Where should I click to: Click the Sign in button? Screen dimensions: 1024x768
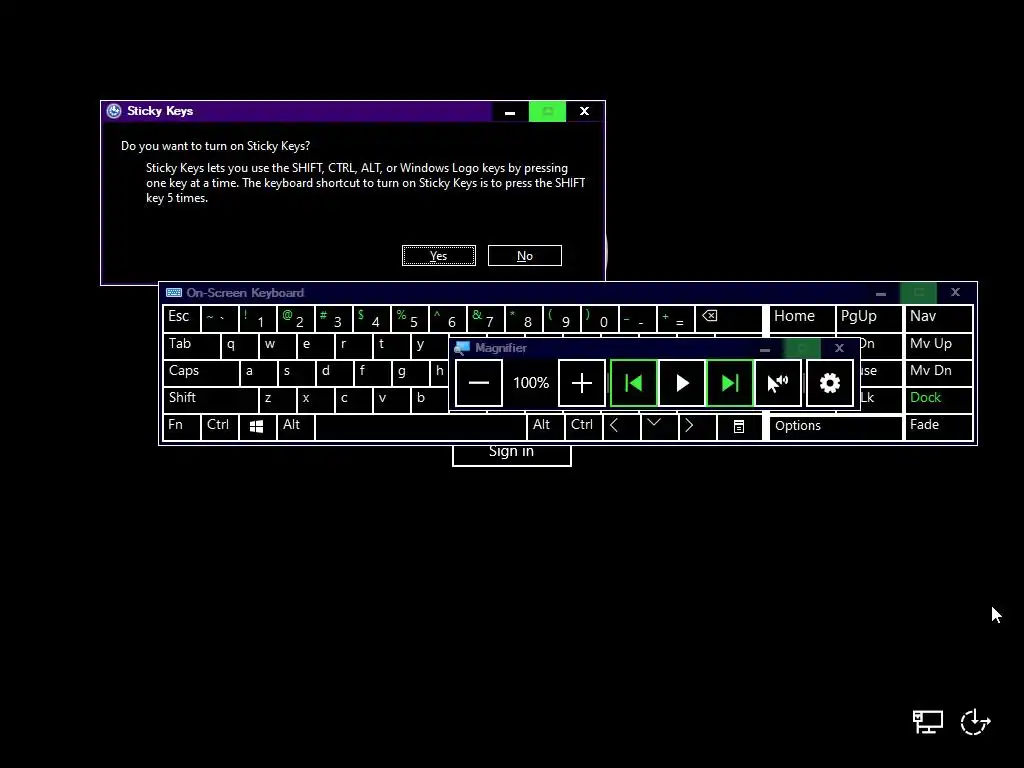[x=511, y=455]
